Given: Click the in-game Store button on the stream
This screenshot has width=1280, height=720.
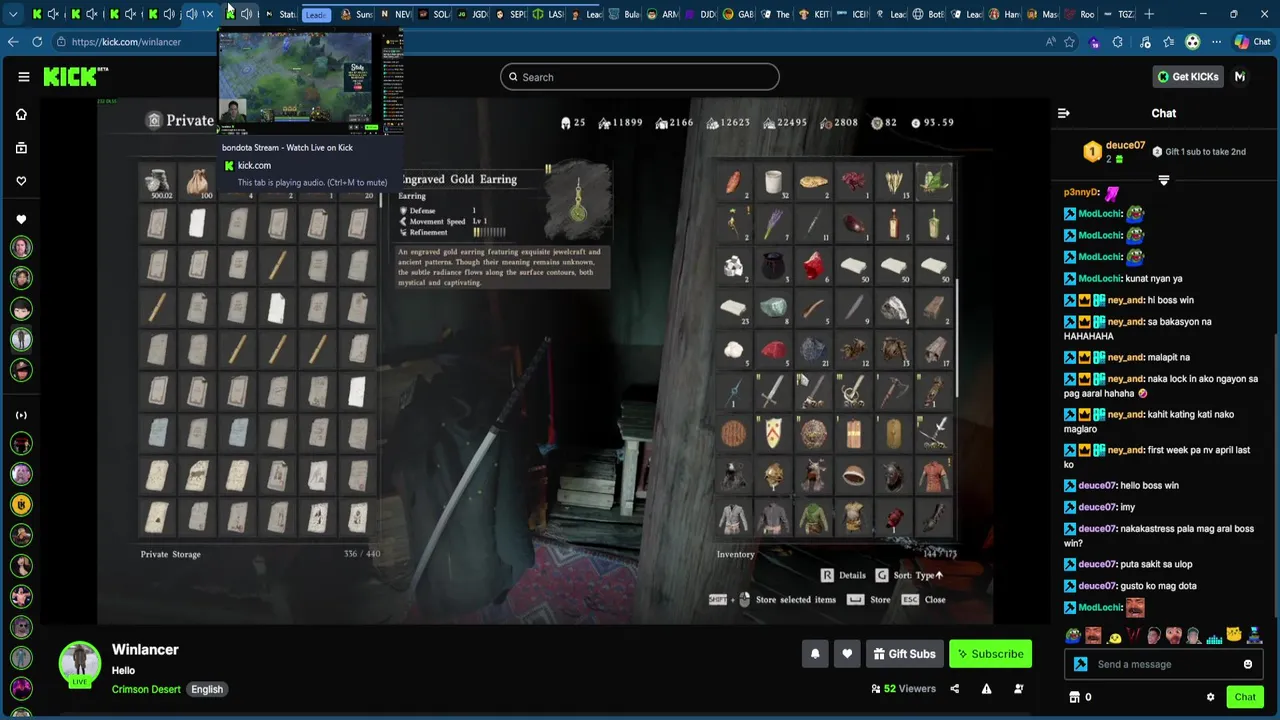Looking at the screenshot, I should point(869,600).
